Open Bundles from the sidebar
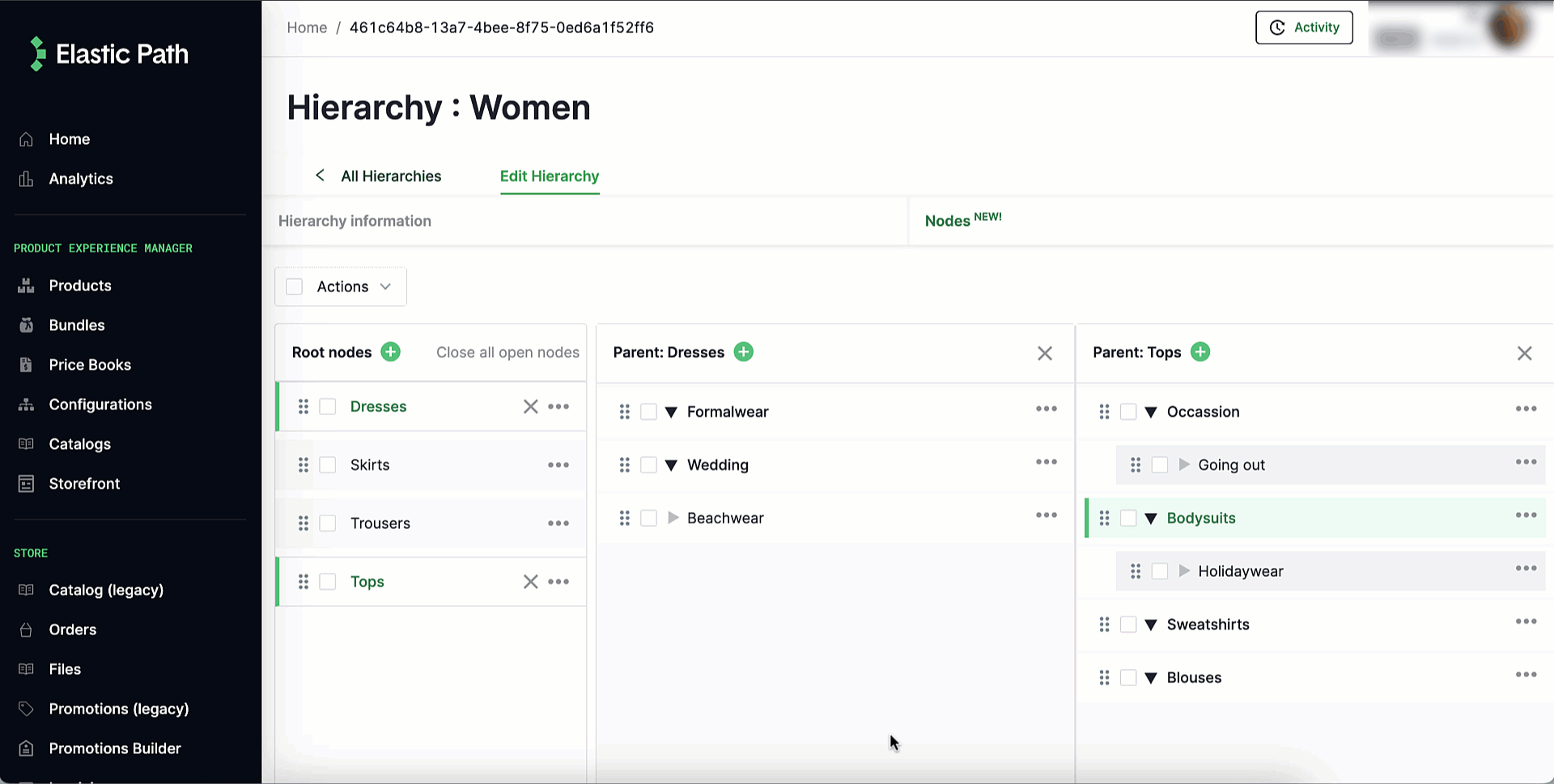This screenshot has height=784, width=1554. (77, 325)
